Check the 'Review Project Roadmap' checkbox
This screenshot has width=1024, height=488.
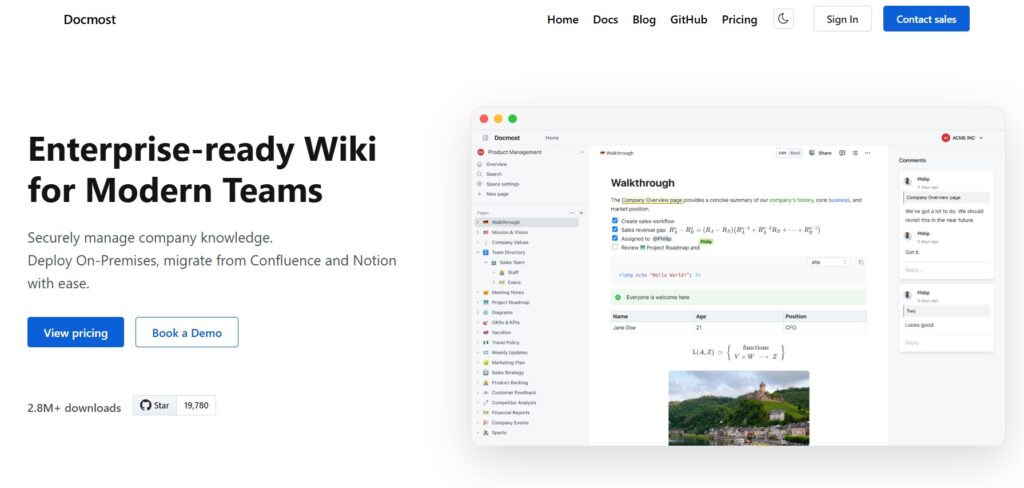pyautogui.click(x=615, y=247)
